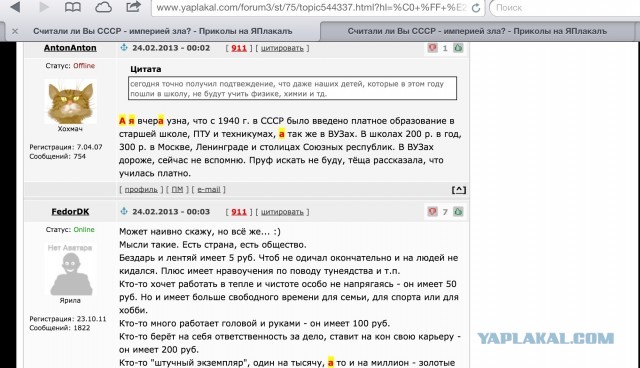Click AntonAnton's rating value 1
The width and height of the screenshot is (640, 368).
[445, 48]
